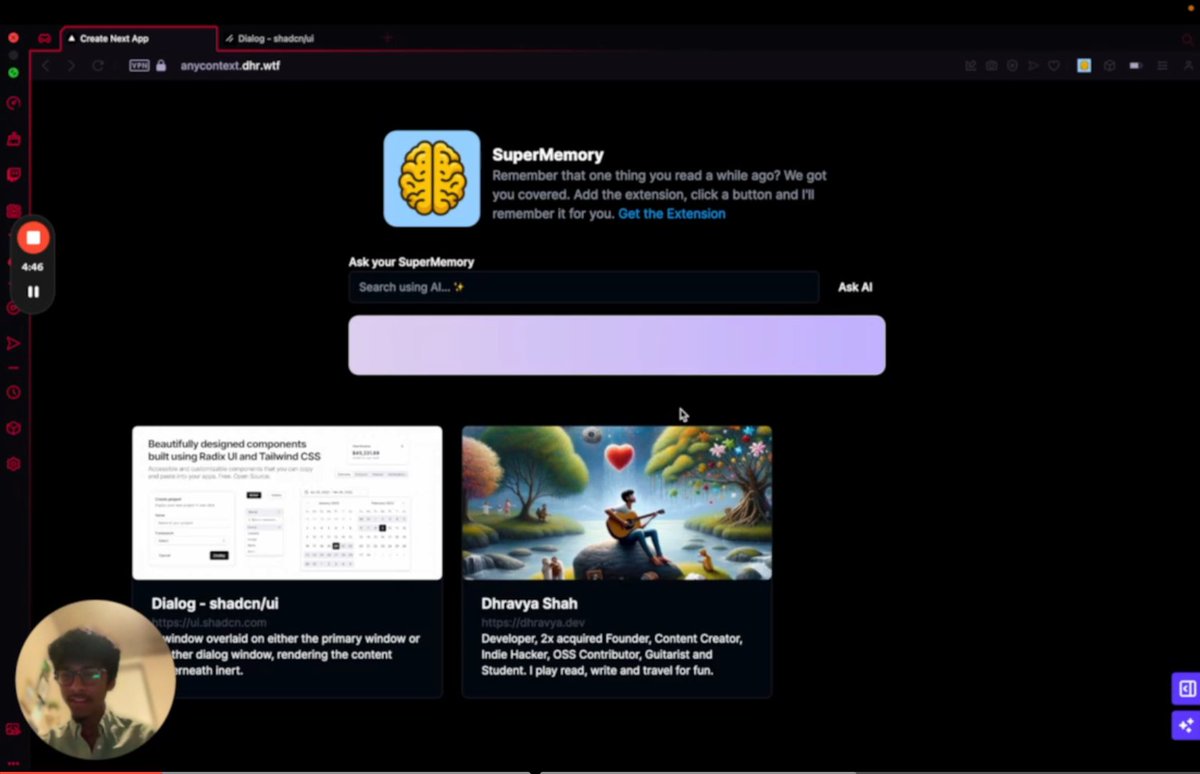This screenshot has height=774, width=1200.
Task: Click the padlock site security icon
Action: tap(161, 66)
